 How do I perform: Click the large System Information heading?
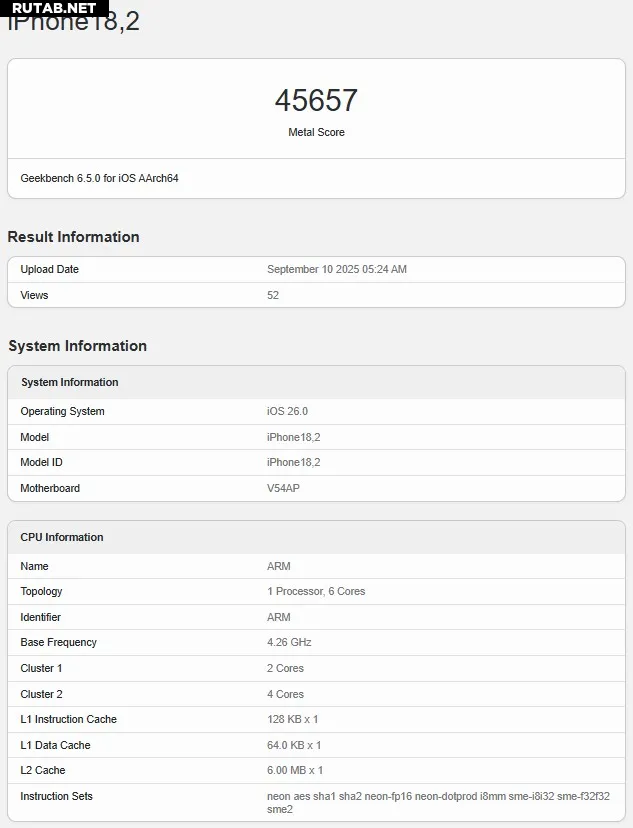click(78, 346)
